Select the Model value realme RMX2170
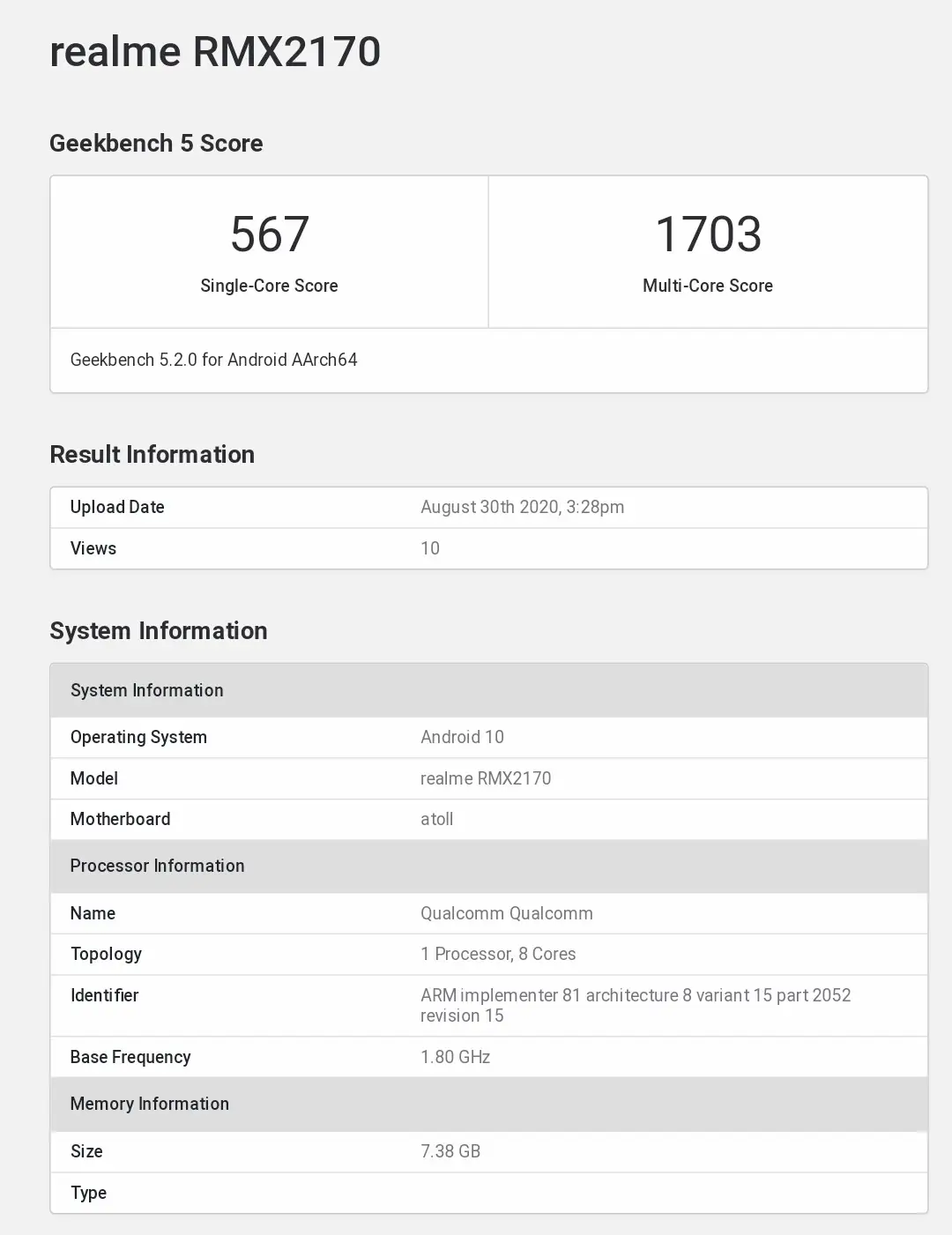Image resolution: width=952 pixels, height=1235 pixels. click(486, 778)
